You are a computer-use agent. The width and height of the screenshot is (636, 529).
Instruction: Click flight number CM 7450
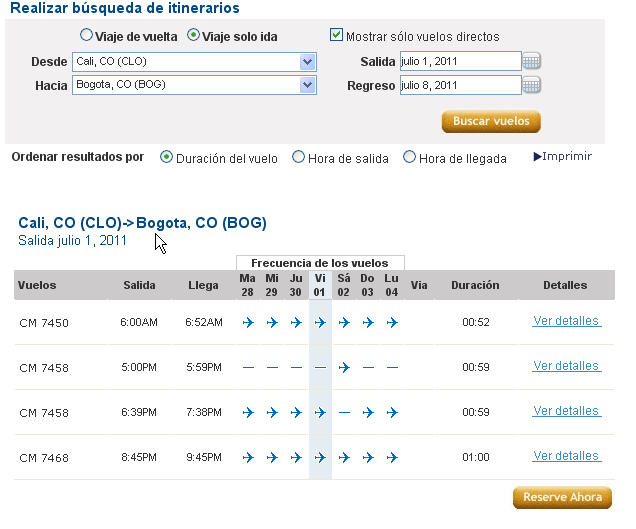[x=44, y=323]
